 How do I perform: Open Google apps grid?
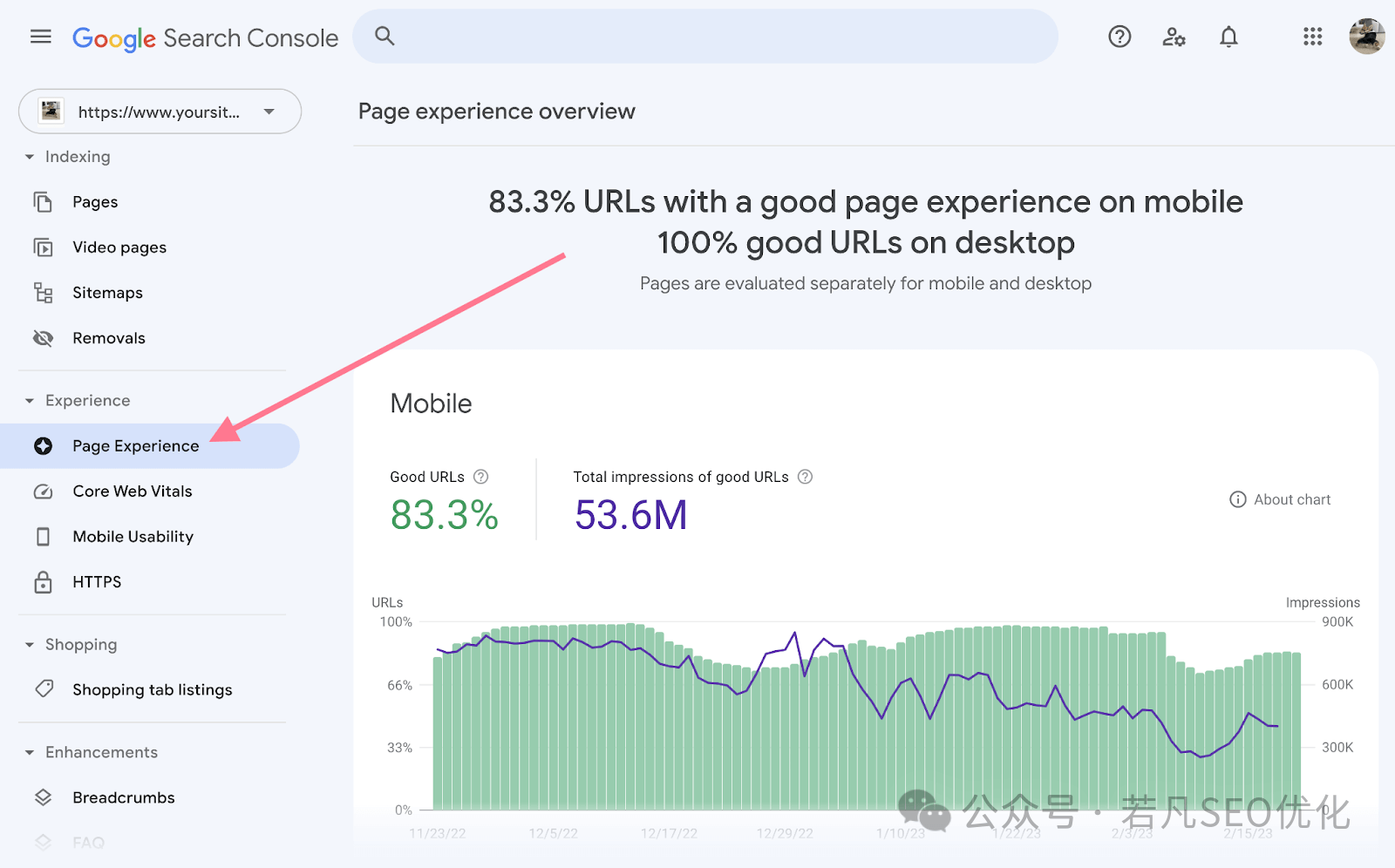(1313, 37)
